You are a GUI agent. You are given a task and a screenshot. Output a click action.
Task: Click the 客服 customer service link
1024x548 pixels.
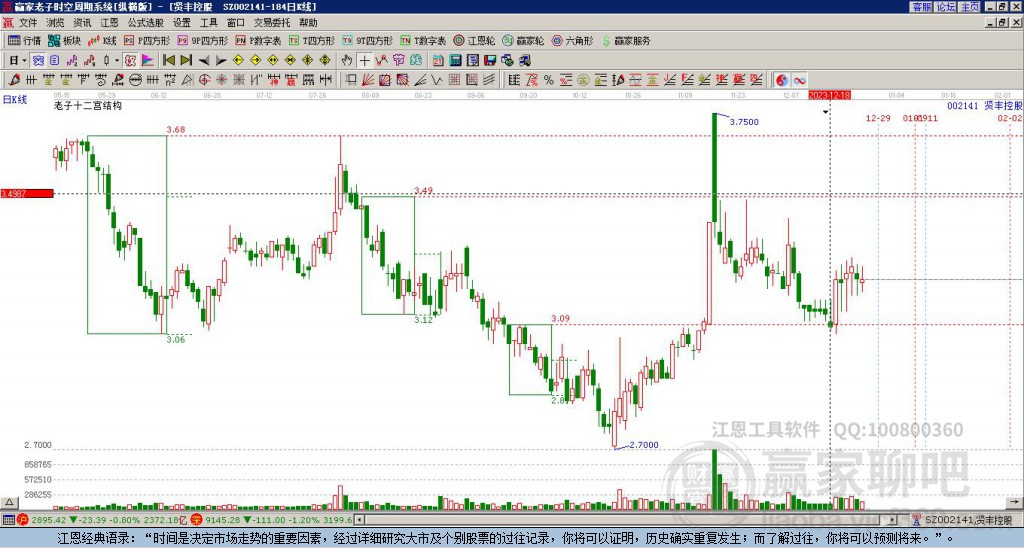(x=921, y=7)
